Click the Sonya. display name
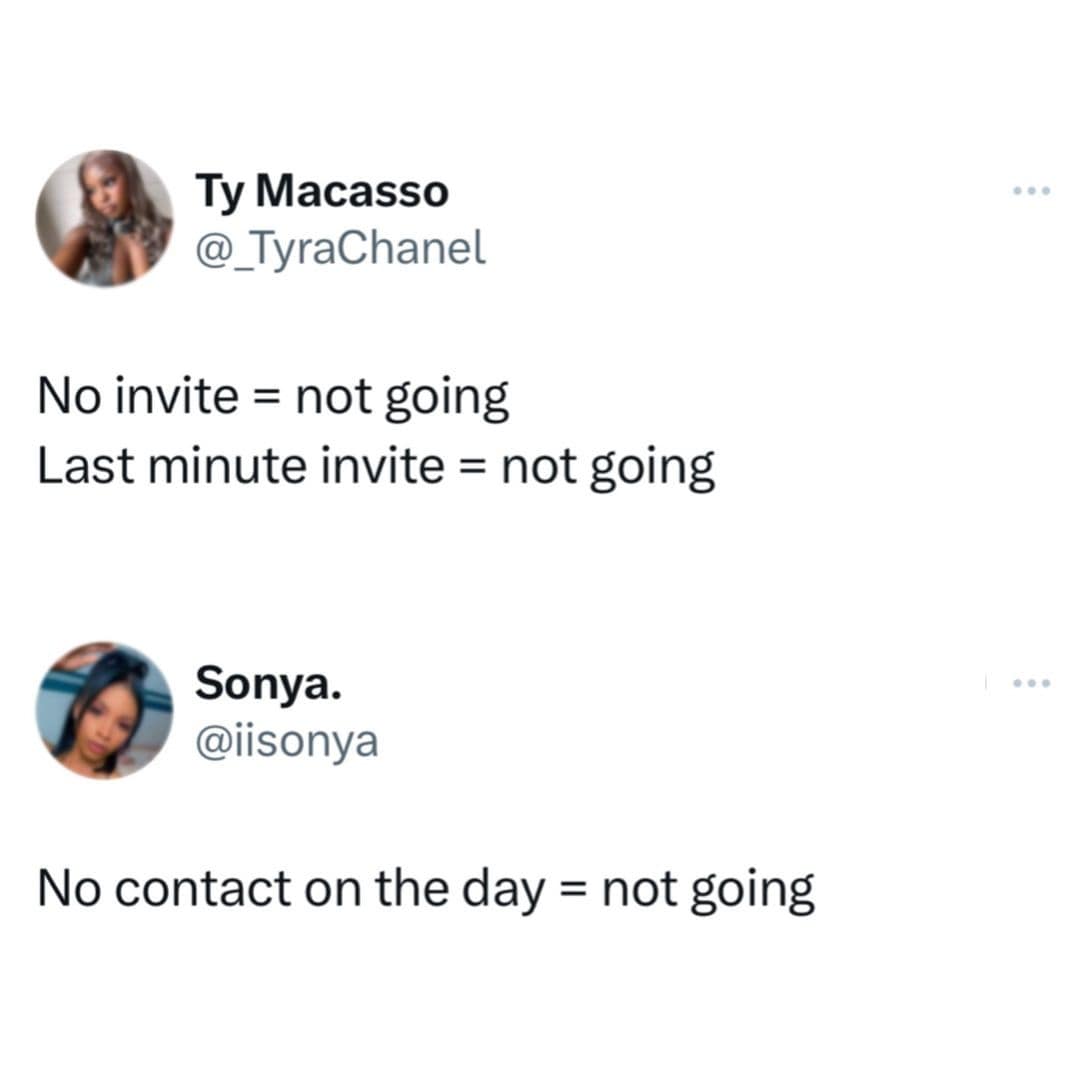Image resolution: width=1080 pixels, height=1080 pixels. pyautogui.click(x=267, y=683)
